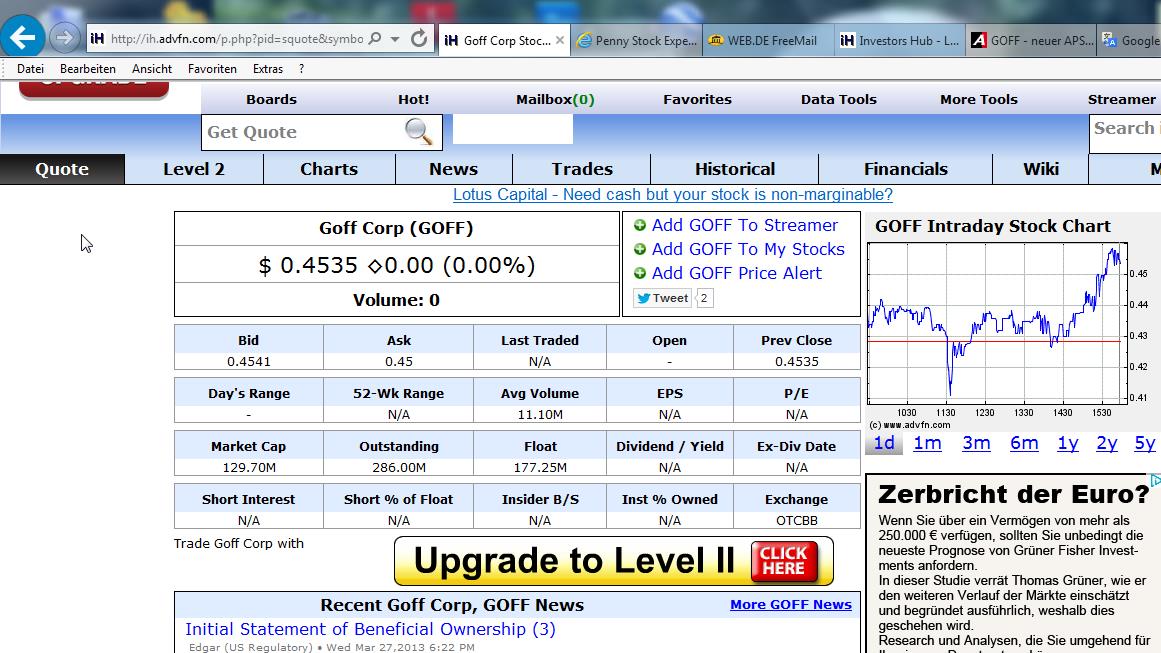Screen dimensions: 1161x653
Task: Click green plus icon beside Add GOFF To My Stocks
Action: [640, 250]
